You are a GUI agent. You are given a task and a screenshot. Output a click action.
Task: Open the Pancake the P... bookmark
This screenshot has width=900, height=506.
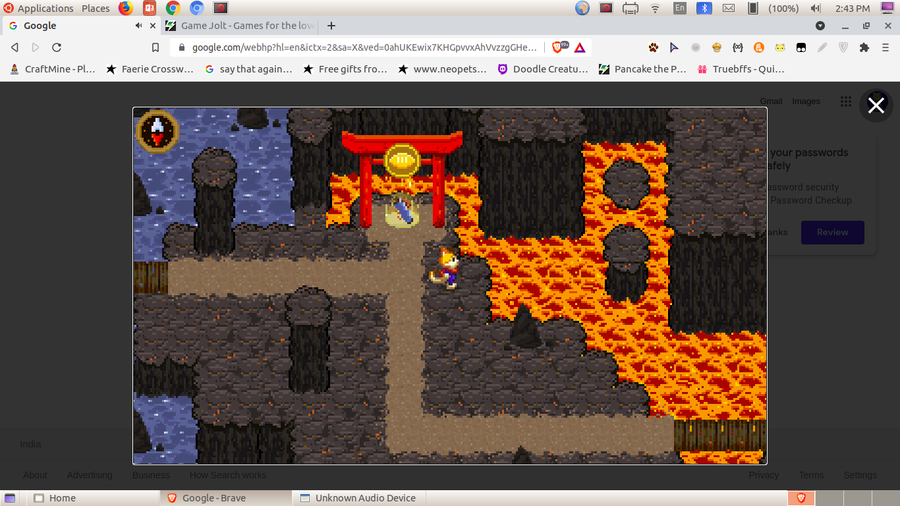click(x=642, y=69)
